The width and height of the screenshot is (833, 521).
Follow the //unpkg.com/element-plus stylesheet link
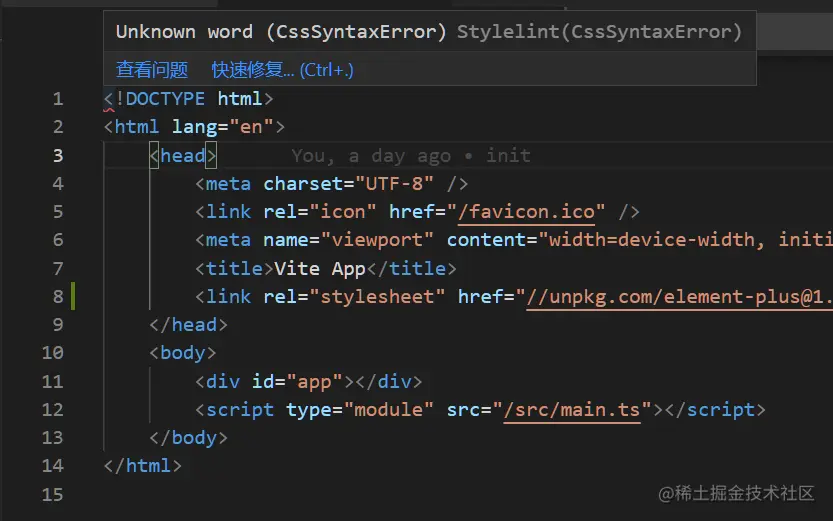pos(679,297)
